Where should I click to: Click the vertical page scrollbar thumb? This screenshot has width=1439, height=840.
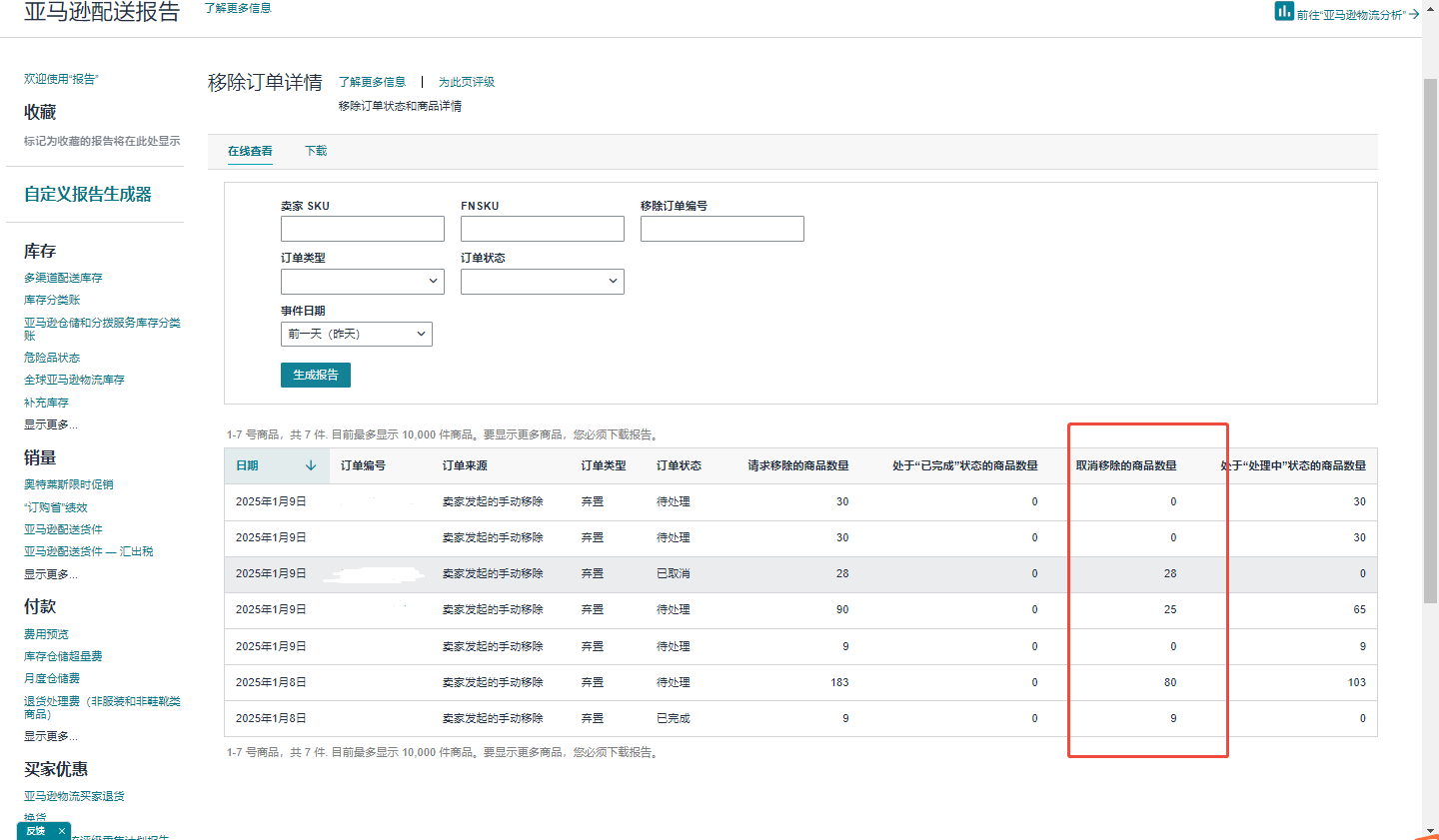click(1430, 340)
